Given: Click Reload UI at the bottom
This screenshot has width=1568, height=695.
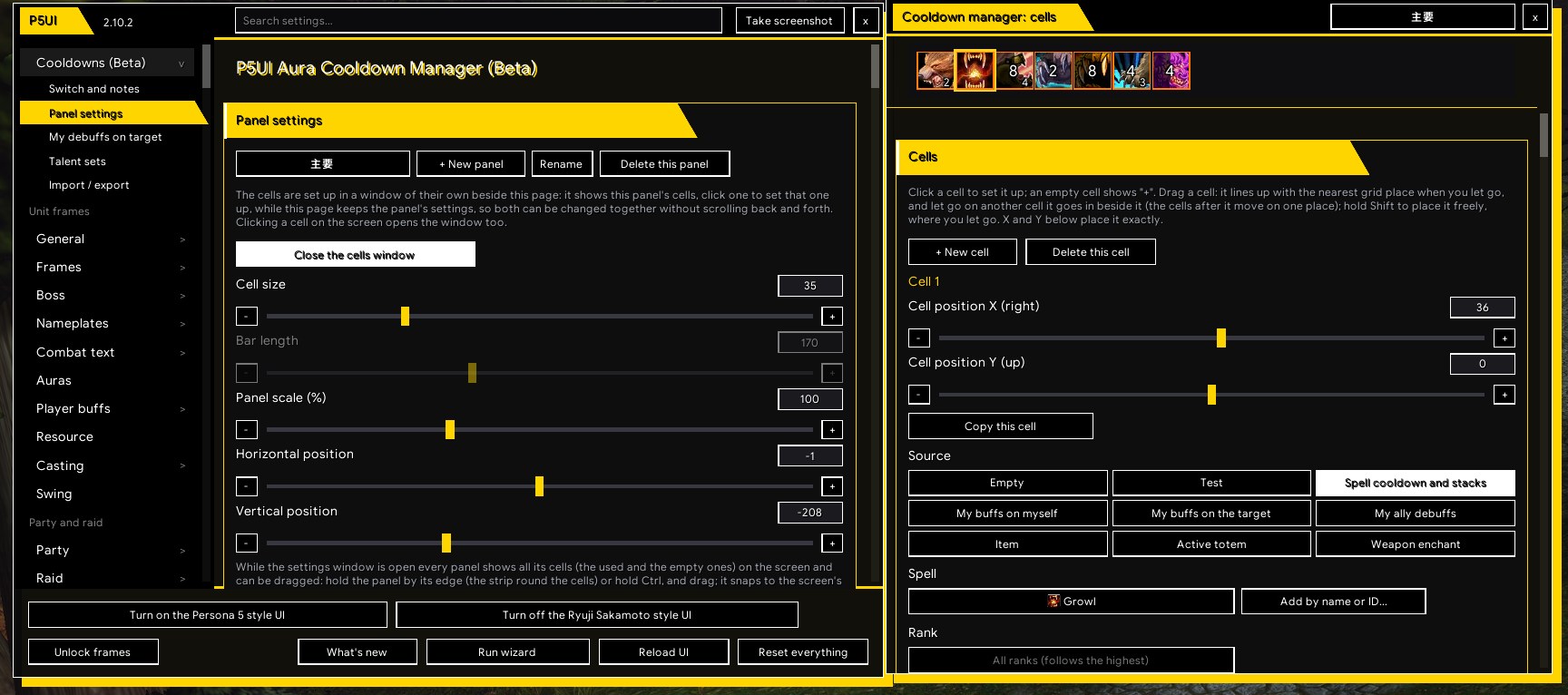Looking at the screenshot, I should (x=664, y=652).
